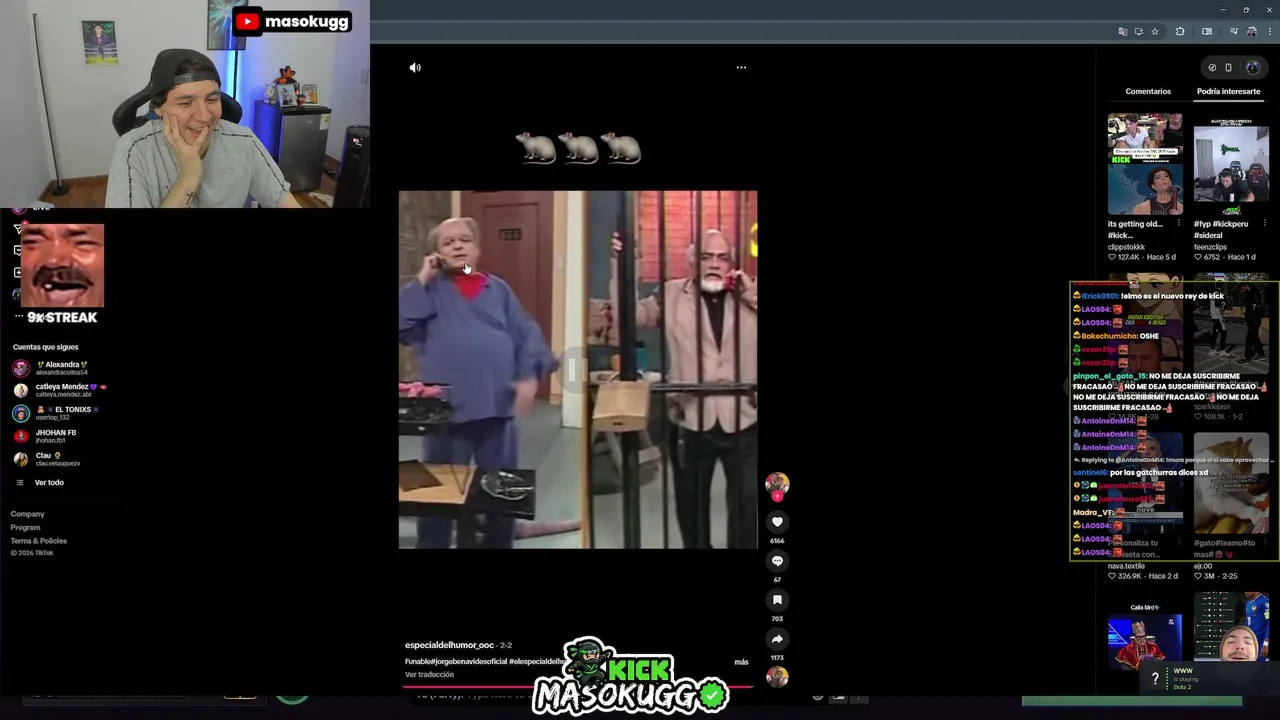Click the Chrome translate page icon
This screenshot has width=1280, height=720.
tap(1122, 32)
